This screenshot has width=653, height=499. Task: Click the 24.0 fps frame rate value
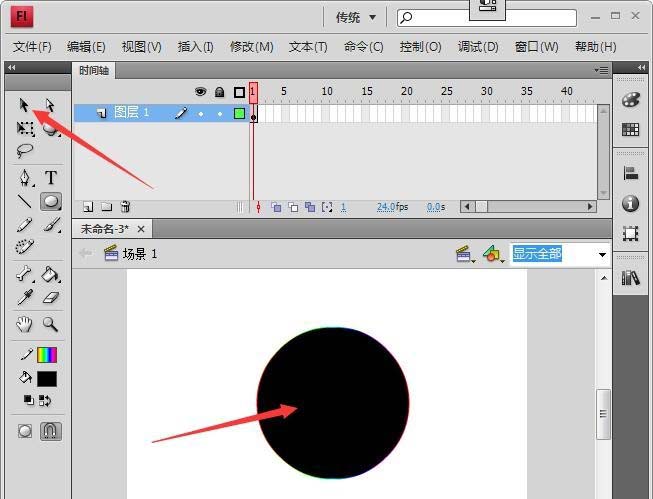coord(386,207)
